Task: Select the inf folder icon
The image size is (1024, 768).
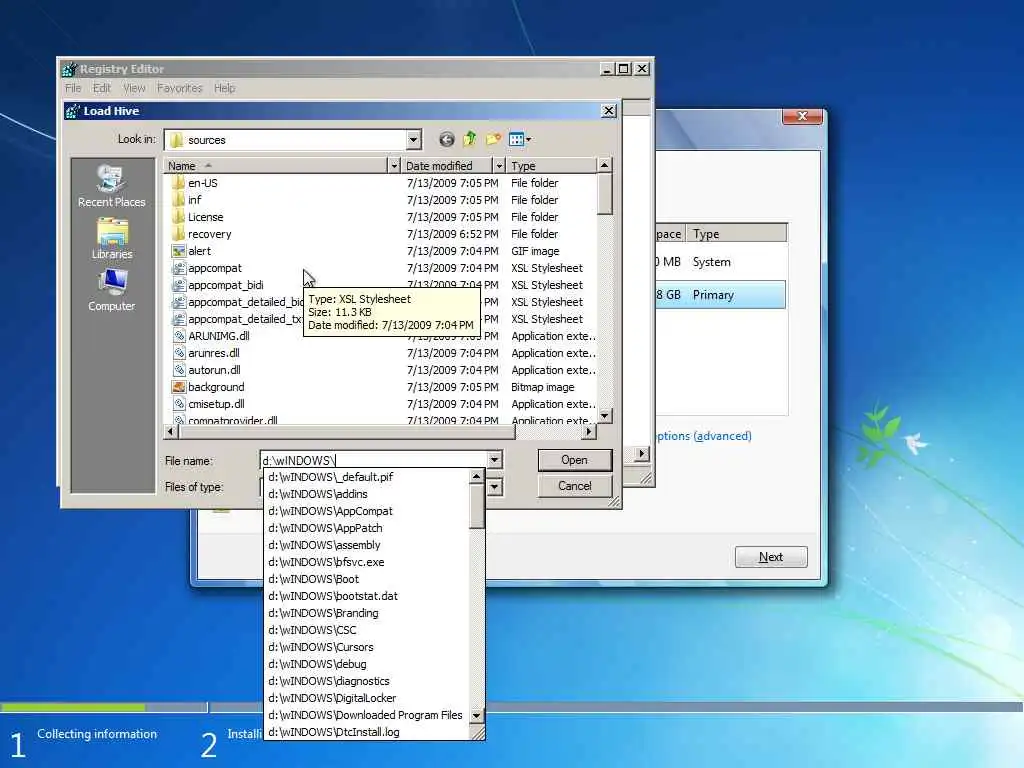Action: pyautogui.click(x=179, y=200)
